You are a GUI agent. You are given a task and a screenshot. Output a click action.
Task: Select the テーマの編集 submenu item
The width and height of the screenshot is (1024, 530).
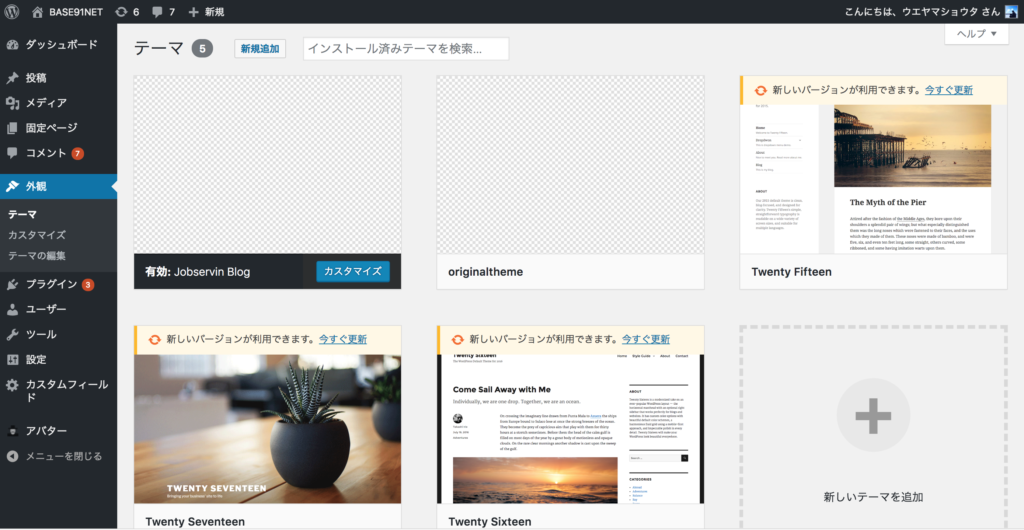click(37, 256)
